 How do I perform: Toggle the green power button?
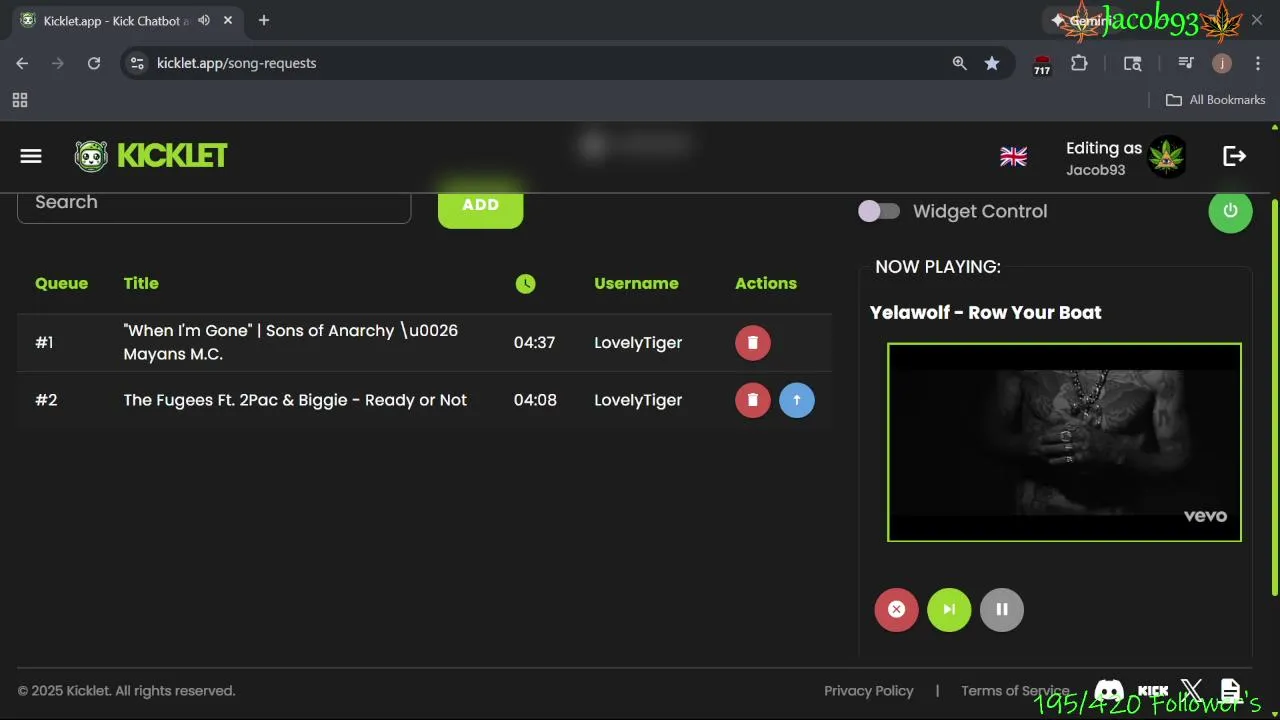(x=1230, y=211)
